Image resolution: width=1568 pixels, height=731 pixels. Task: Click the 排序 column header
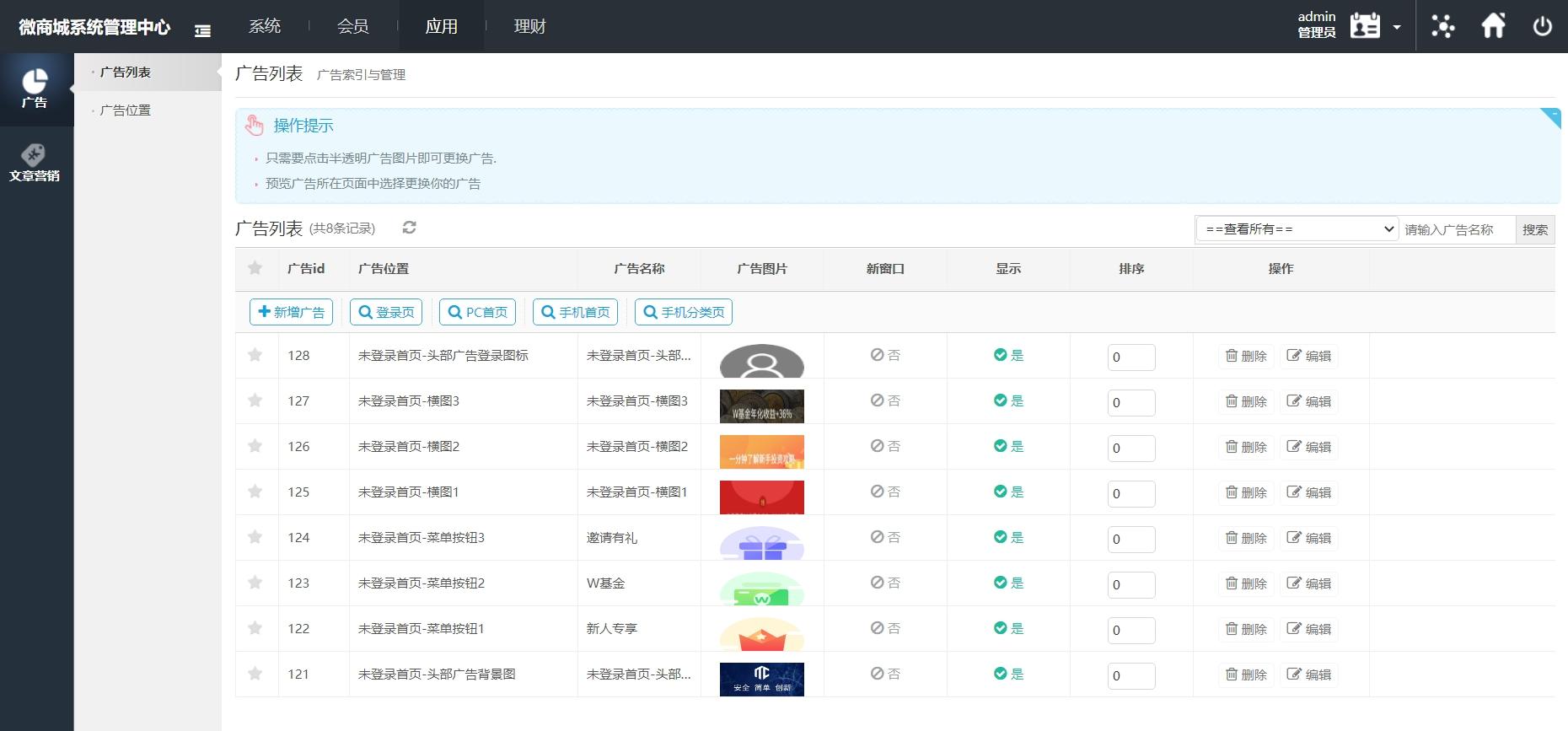tap(1131, 268)
